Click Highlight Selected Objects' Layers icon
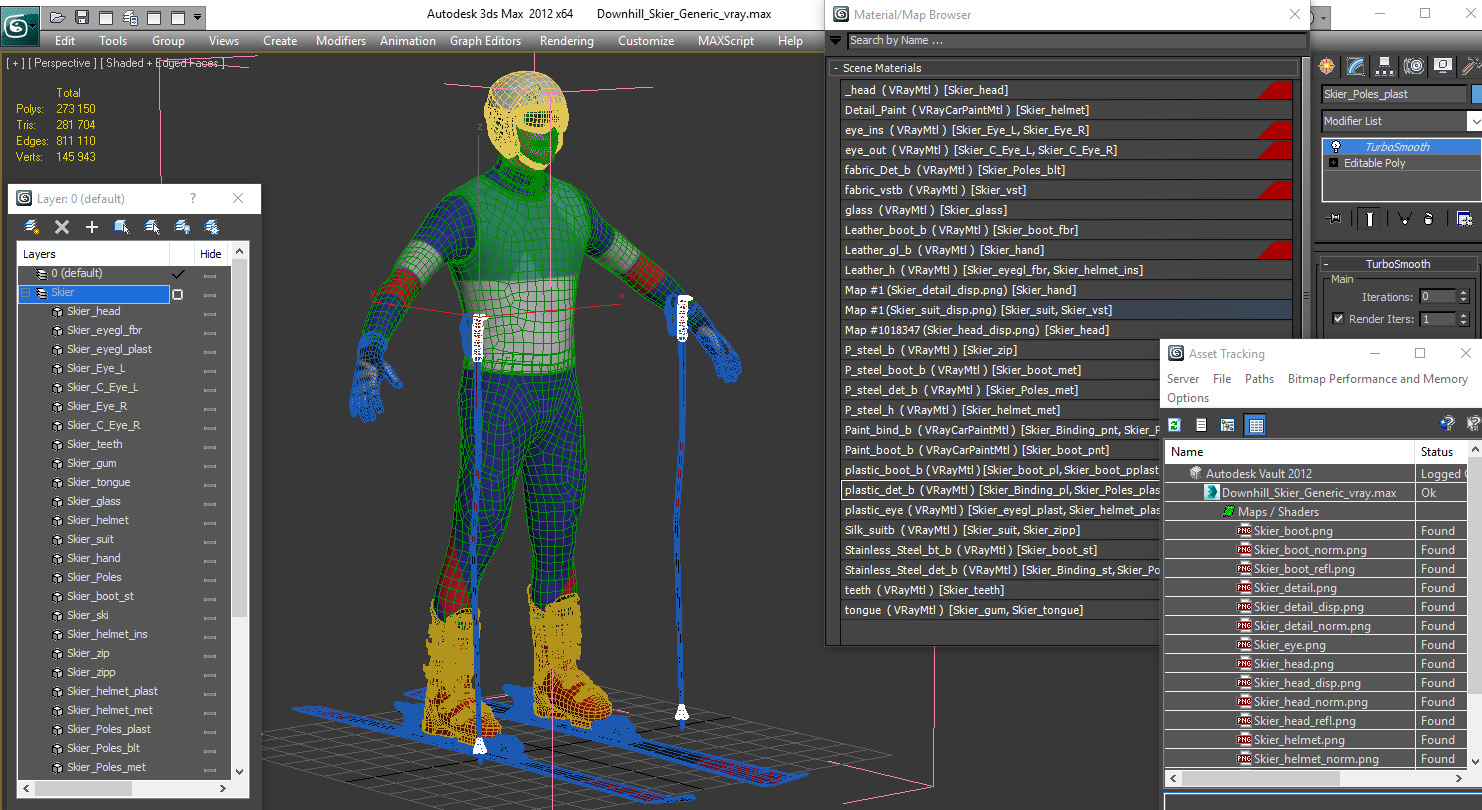The width and height of the screenshot is (1482, 810). [152, 227]
